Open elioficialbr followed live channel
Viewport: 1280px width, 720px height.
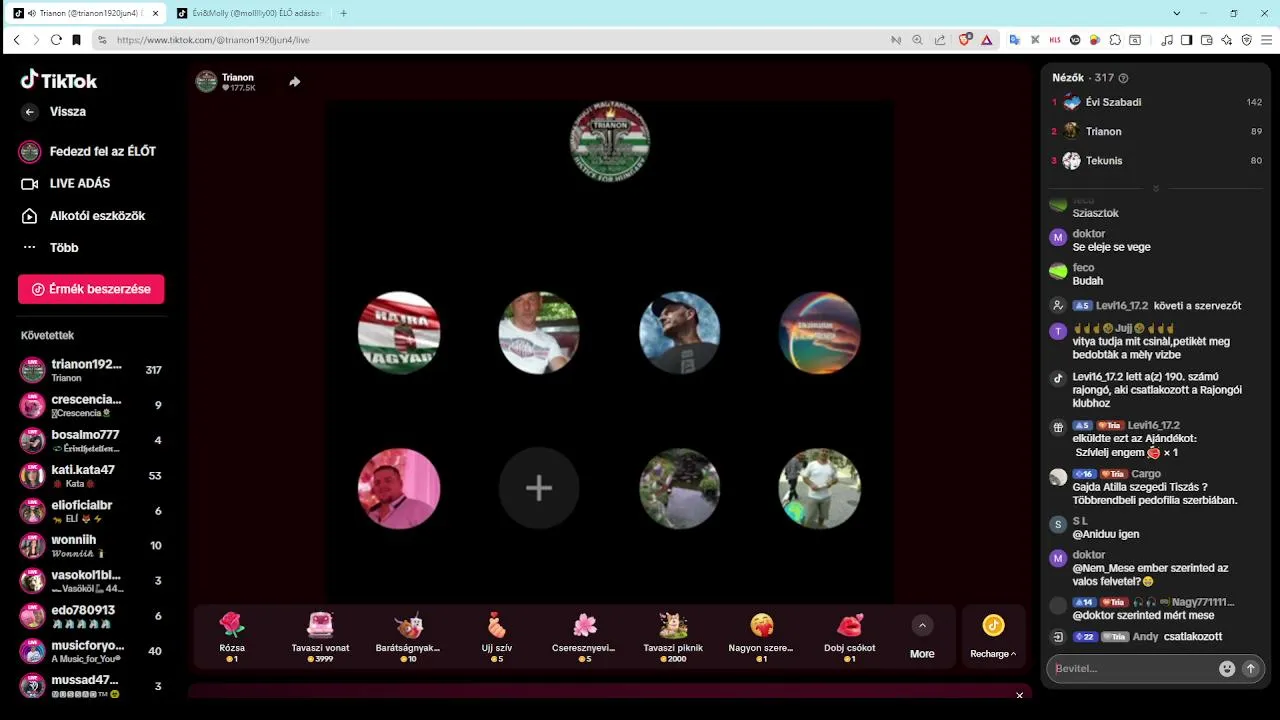click(x=91, y=511)
